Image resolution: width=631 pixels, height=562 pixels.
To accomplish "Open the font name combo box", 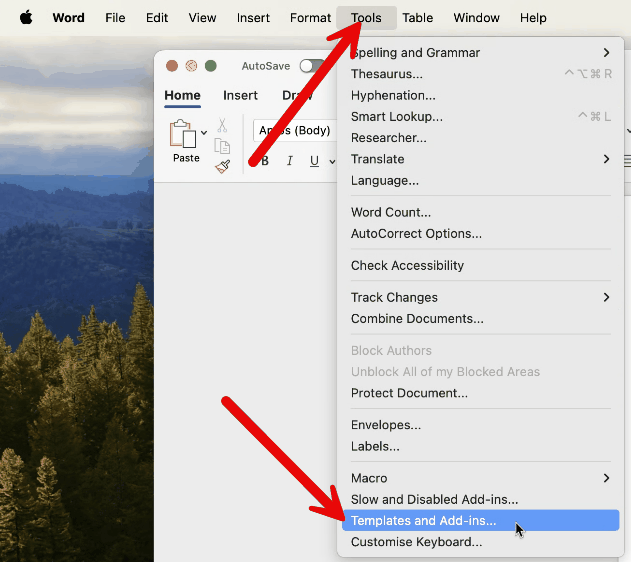I will [295, 130].
